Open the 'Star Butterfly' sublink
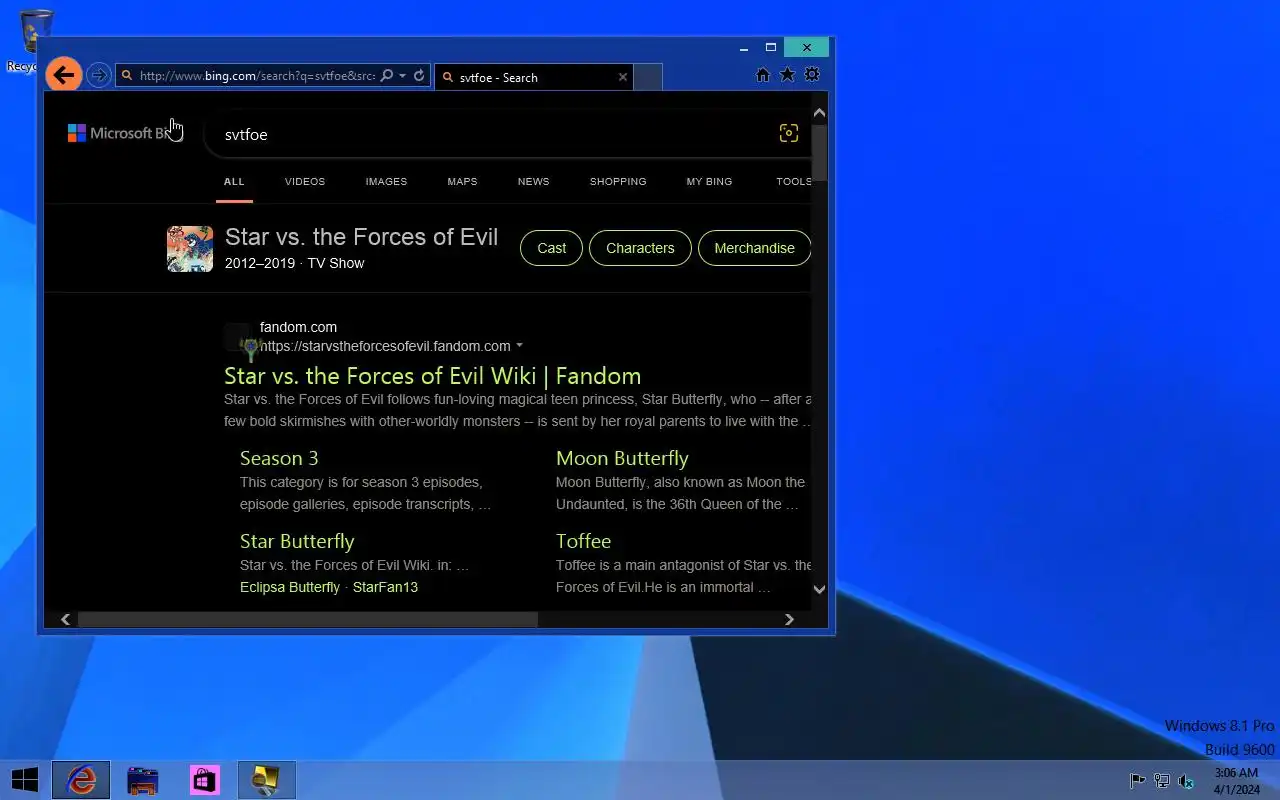 (297, 541)
